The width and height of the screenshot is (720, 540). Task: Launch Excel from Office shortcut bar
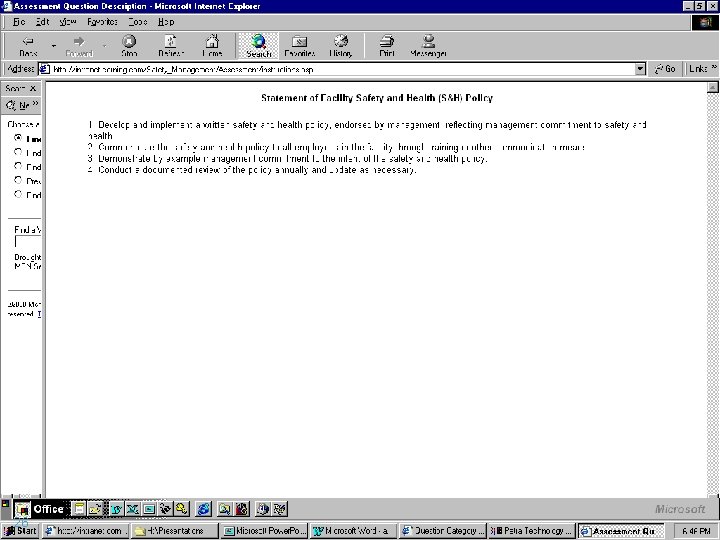click(x=133, y=509)
